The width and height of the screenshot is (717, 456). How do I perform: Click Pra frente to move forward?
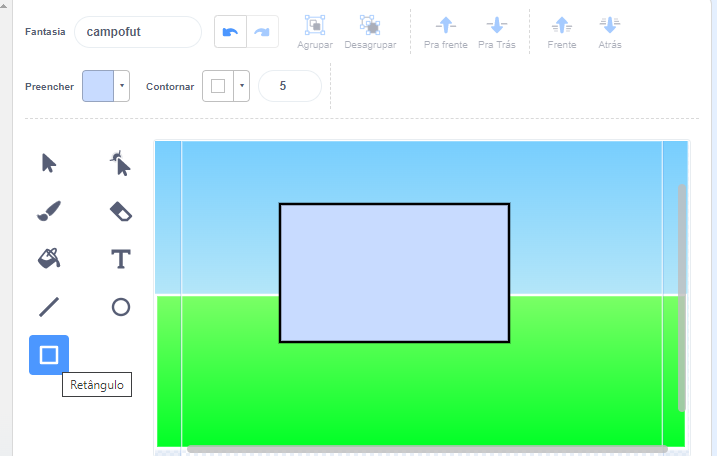[445, 32]
